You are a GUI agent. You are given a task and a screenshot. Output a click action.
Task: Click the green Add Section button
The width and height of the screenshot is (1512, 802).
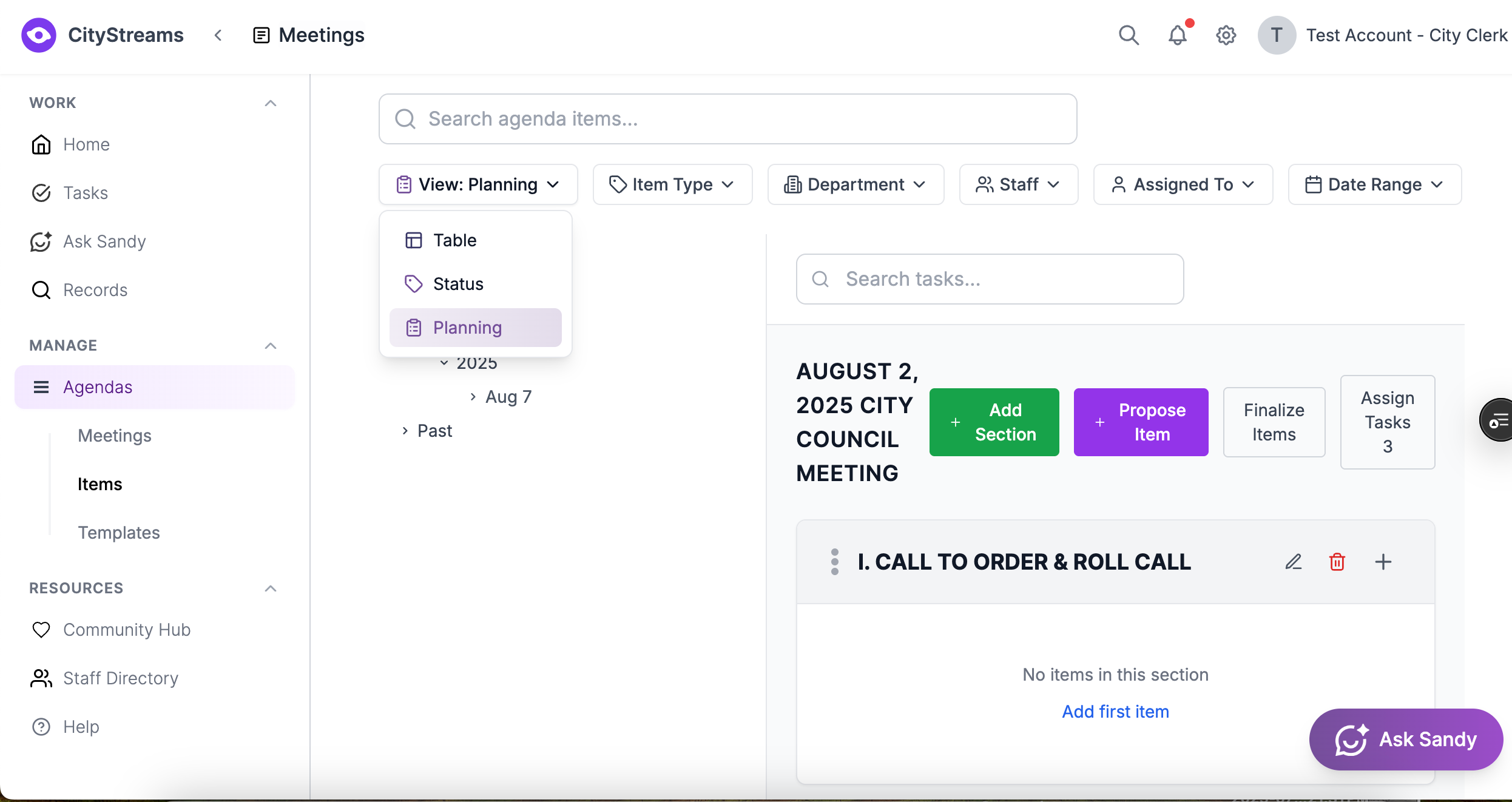point(994,422)
